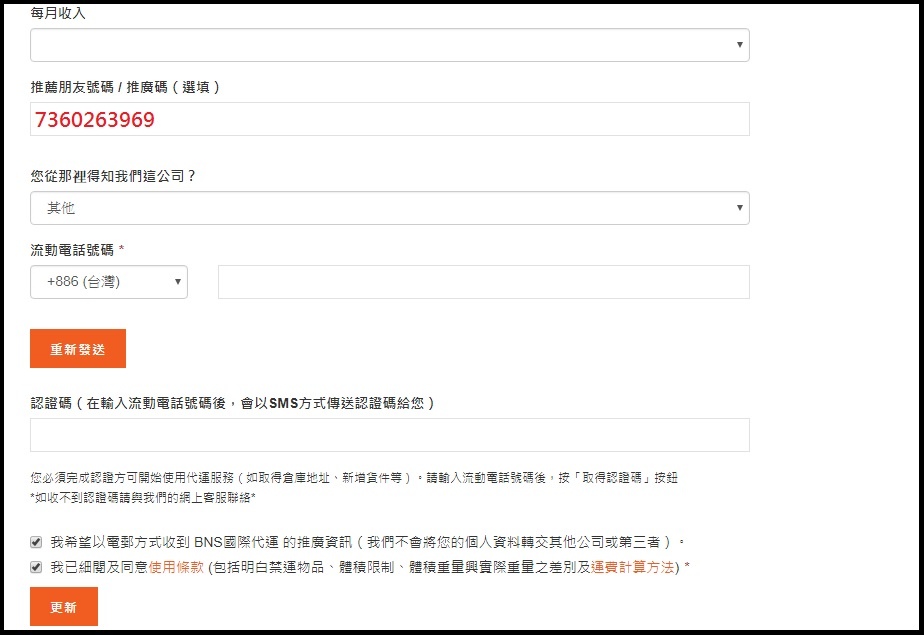
Task: Submit the form with the 更新 button
Action: click(x=64, y=607)
